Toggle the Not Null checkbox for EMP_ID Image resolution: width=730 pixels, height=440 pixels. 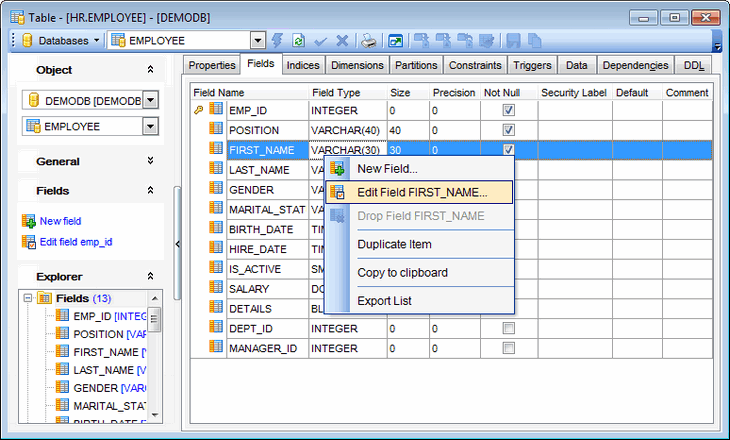coord(508,110)
